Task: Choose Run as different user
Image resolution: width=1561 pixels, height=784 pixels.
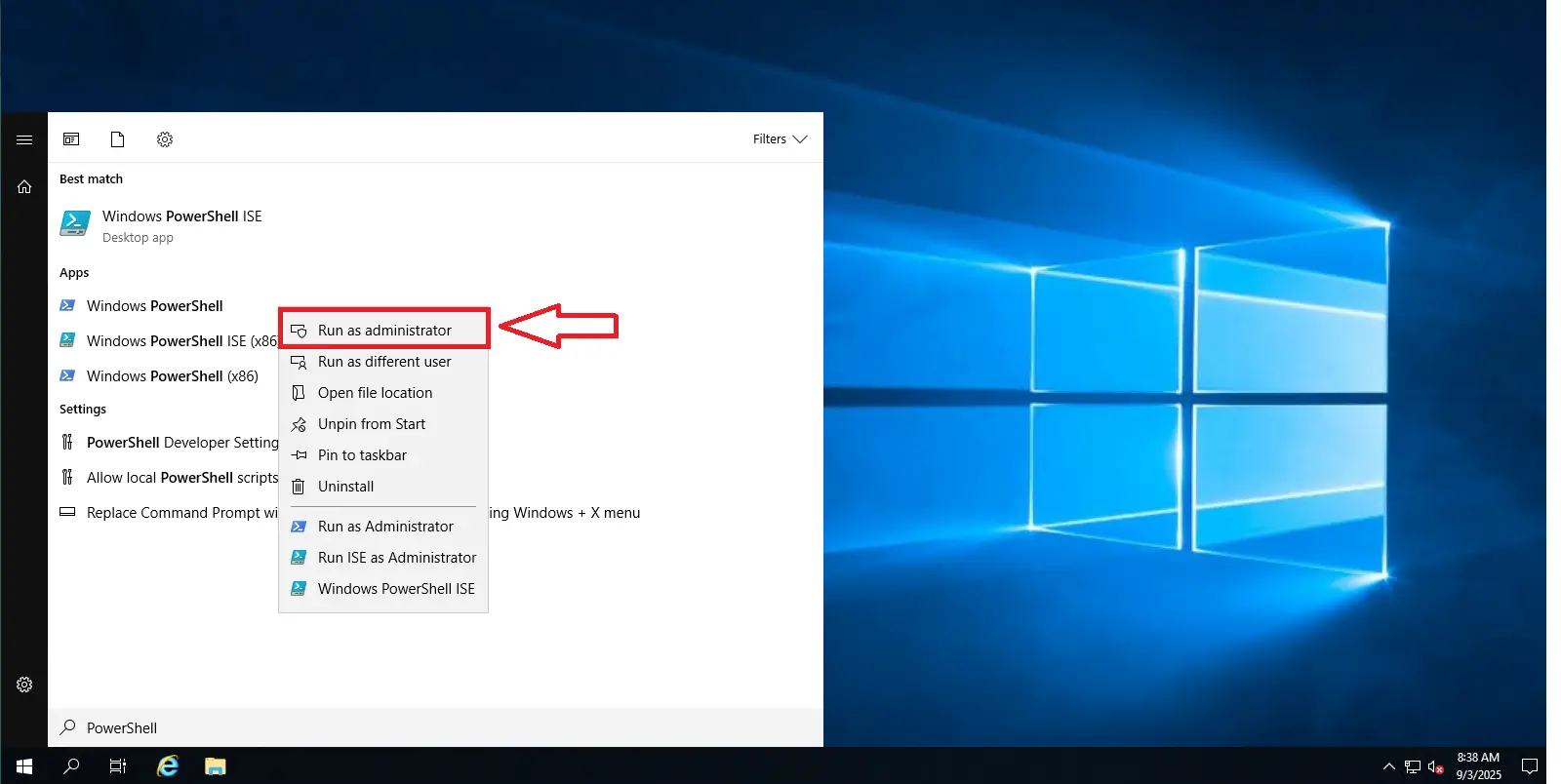Action: (x=384, y=362)
